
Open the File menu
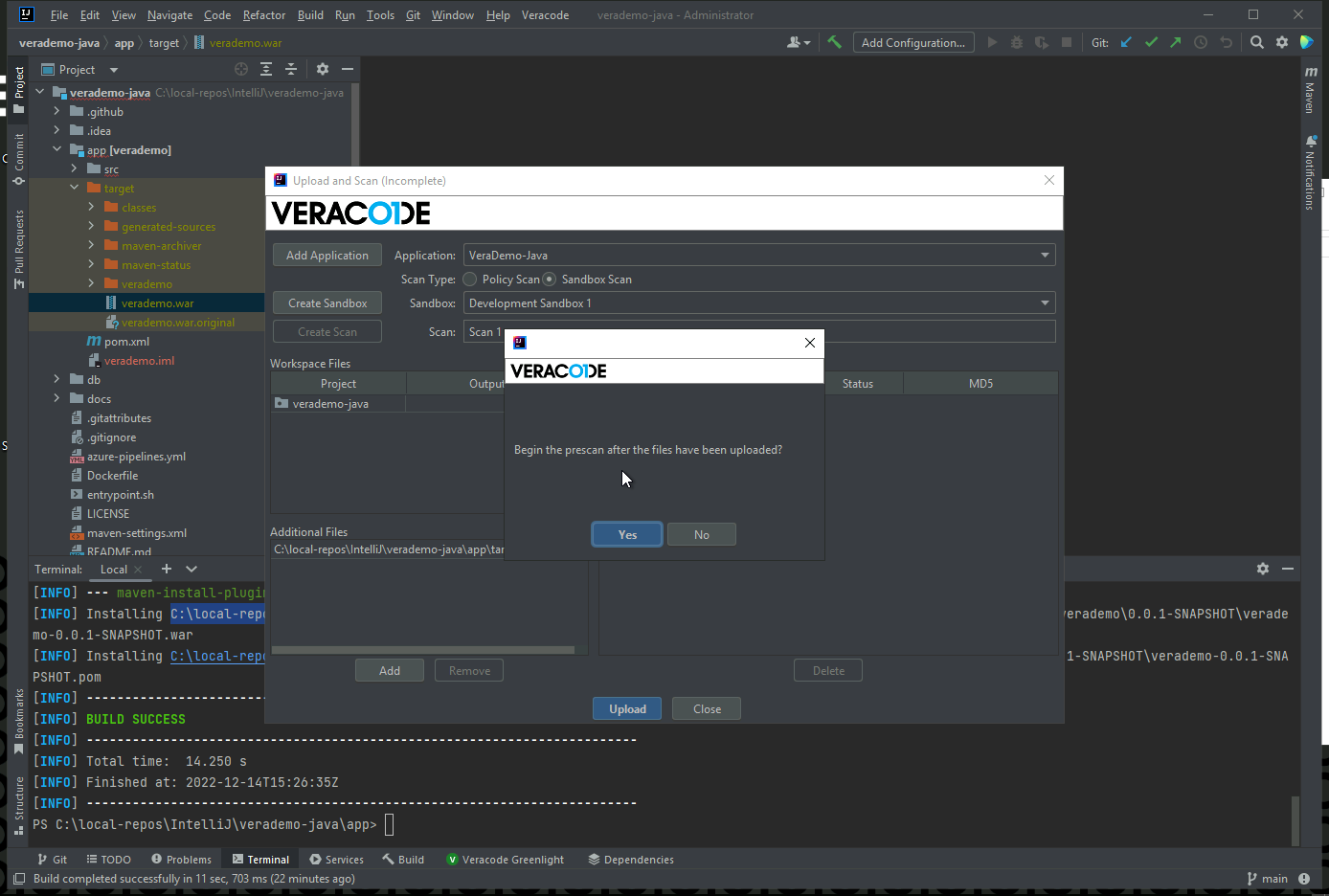tap(58, 15)
